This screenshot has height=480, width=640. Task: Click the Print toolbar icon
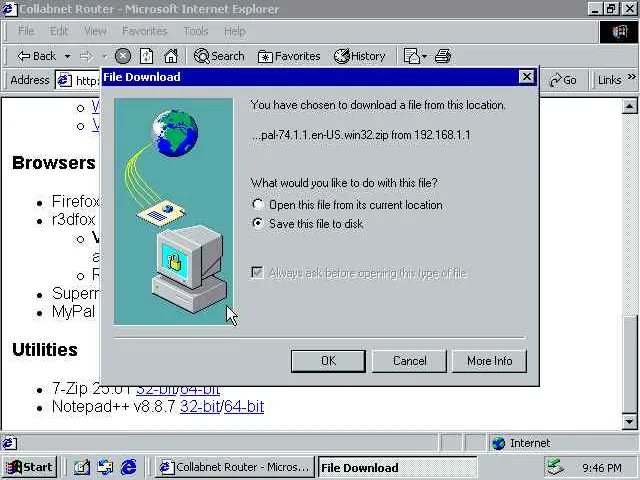[443, 56]
